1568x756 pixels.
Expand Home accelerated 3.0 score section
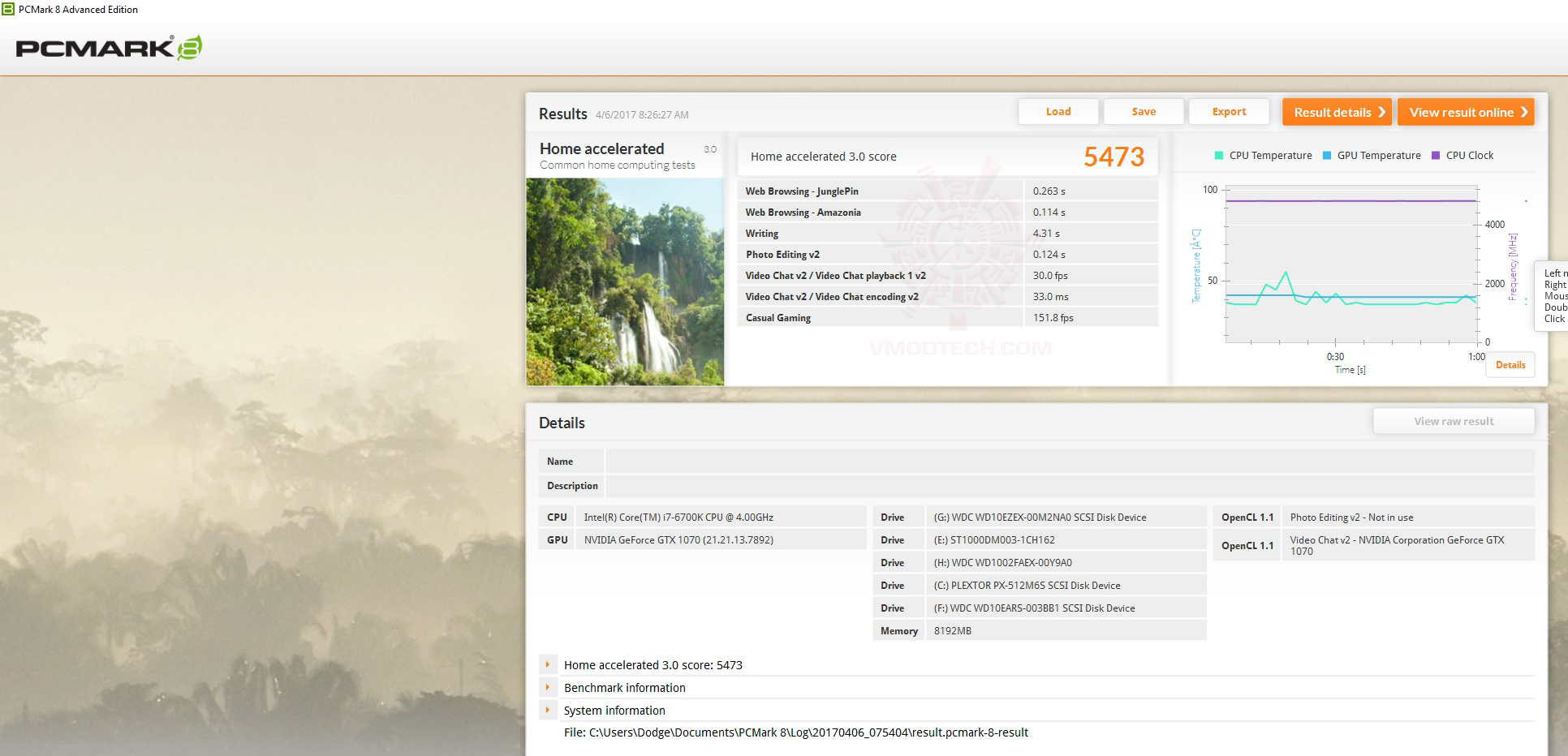pyautogui.click(x=549, y=664)
